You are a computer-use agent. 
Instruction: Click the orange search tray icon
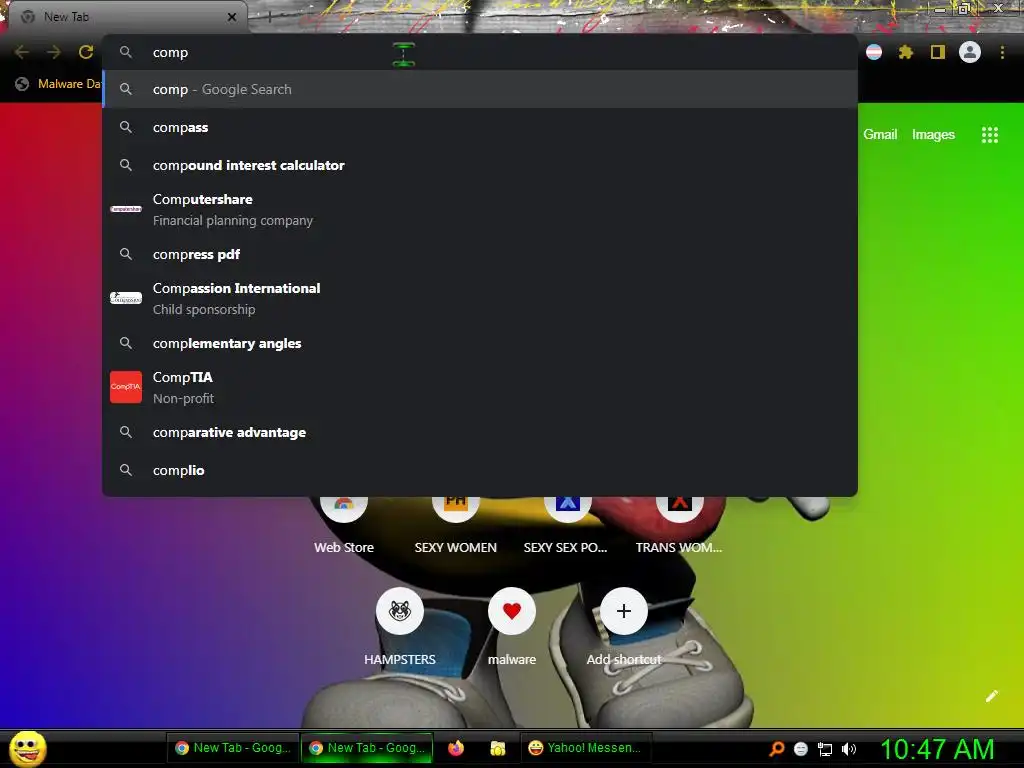click(776, 749)
